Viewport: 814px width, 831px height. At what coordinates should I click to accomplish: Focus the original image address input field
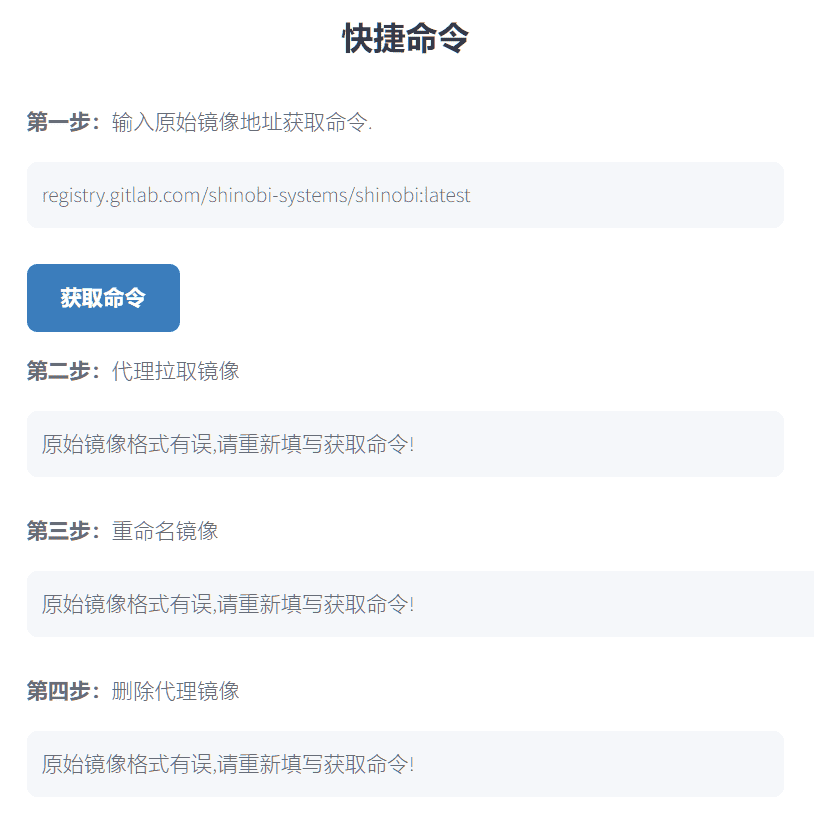405,195
